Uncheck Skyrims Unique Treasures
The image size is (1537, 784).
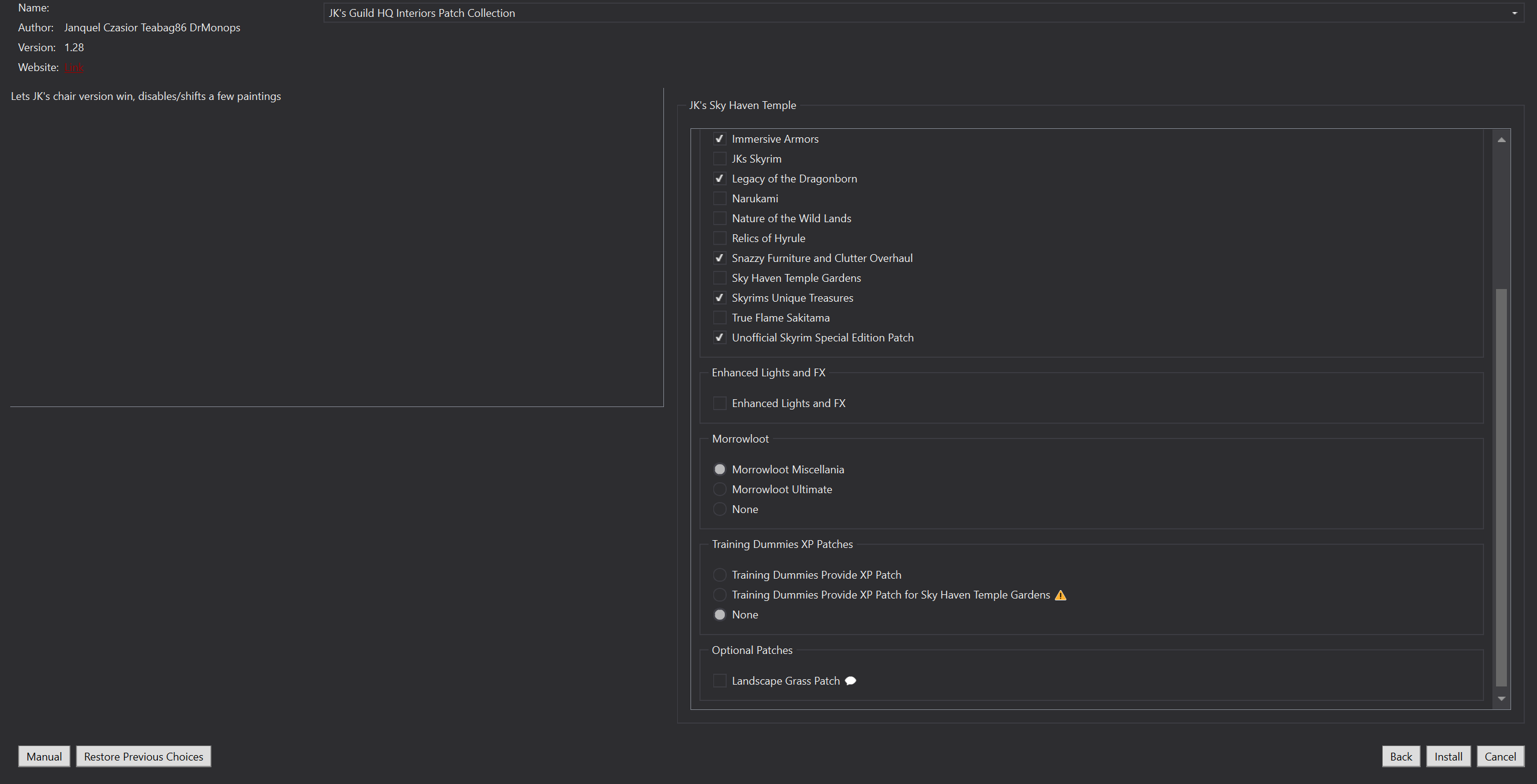pyautogui.click(x=719, y=298)
